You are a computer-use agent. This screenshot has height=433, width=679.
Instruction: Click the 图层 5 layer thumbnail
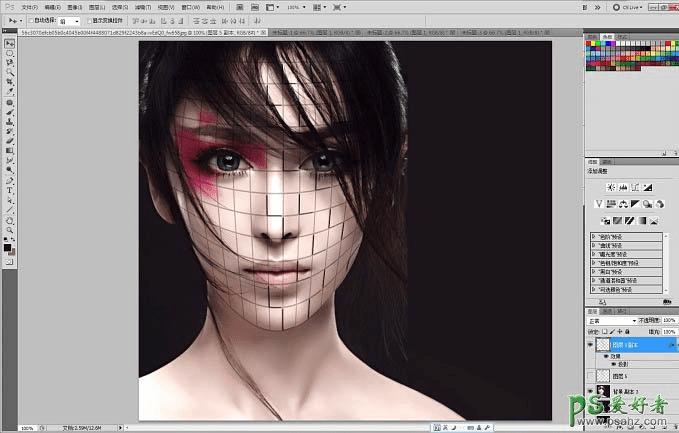click(x=603, y=375)
